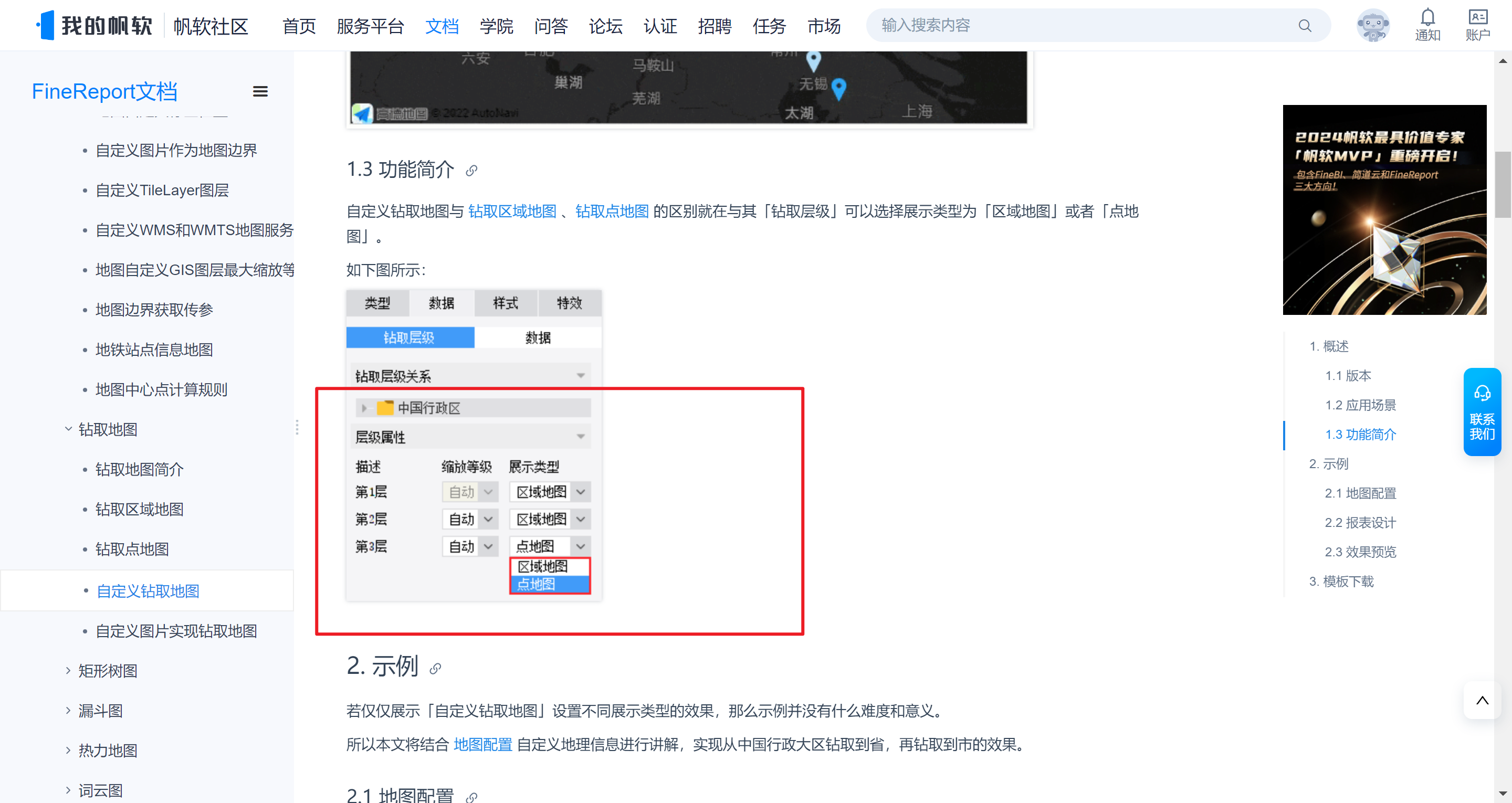This screenshot has height=803, width=1512.
Task: Jump to 1.3 功能简介 in outline
Action: (1361, 435)
